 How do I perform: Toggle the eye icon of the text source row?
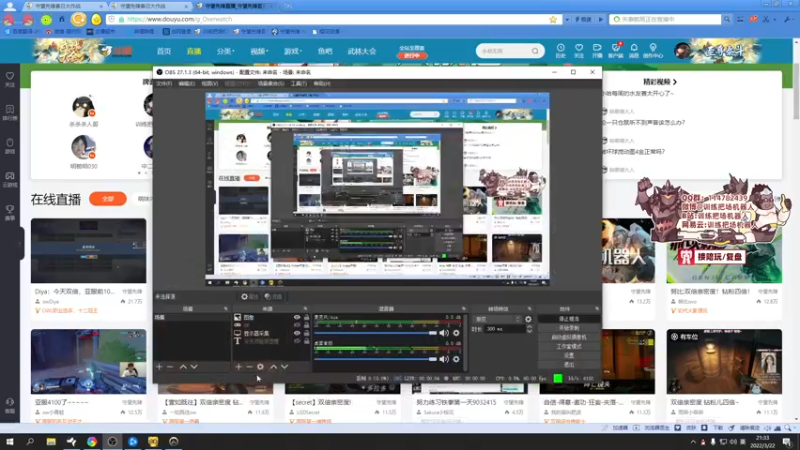pyautogui.click(x=297, y=341)
